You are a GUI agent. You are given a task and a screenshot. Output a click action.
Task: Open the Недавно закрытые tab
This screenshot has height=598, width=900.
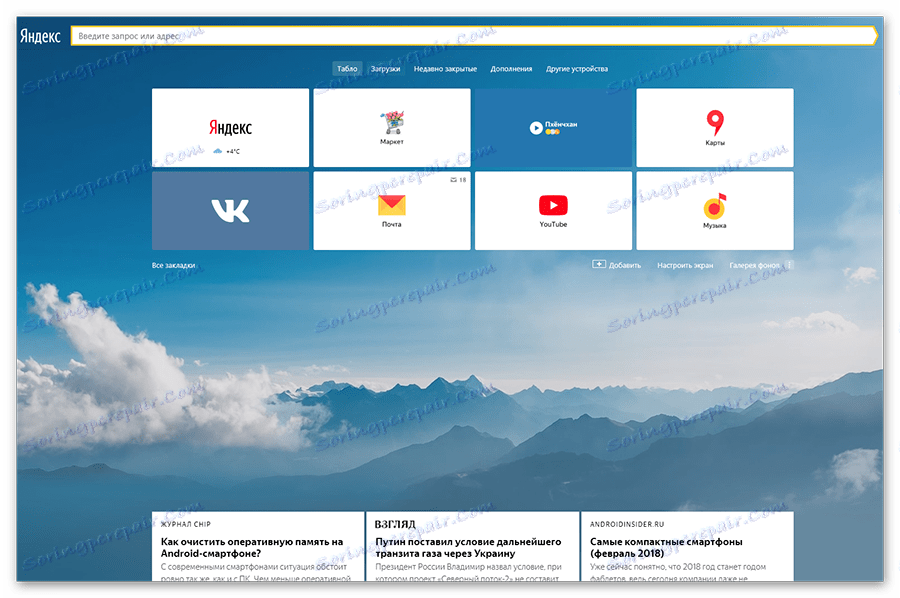click(x=445, y=69)
